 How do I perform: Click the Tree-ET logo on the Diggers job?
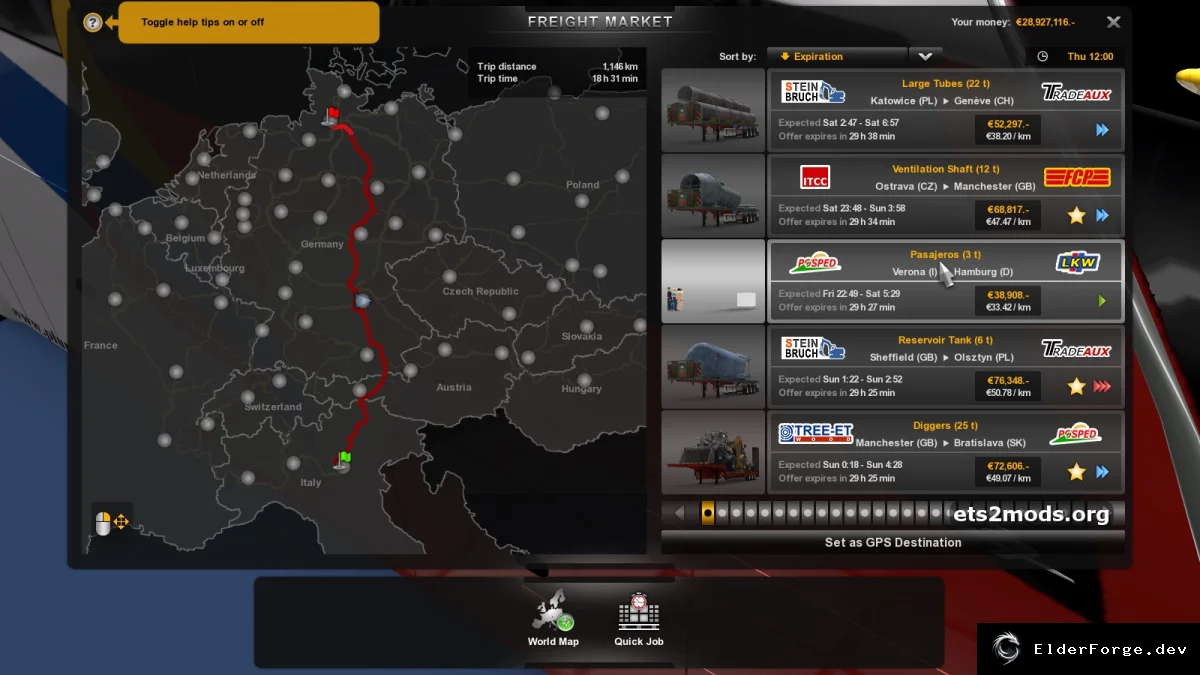click(x=816, y=434)
